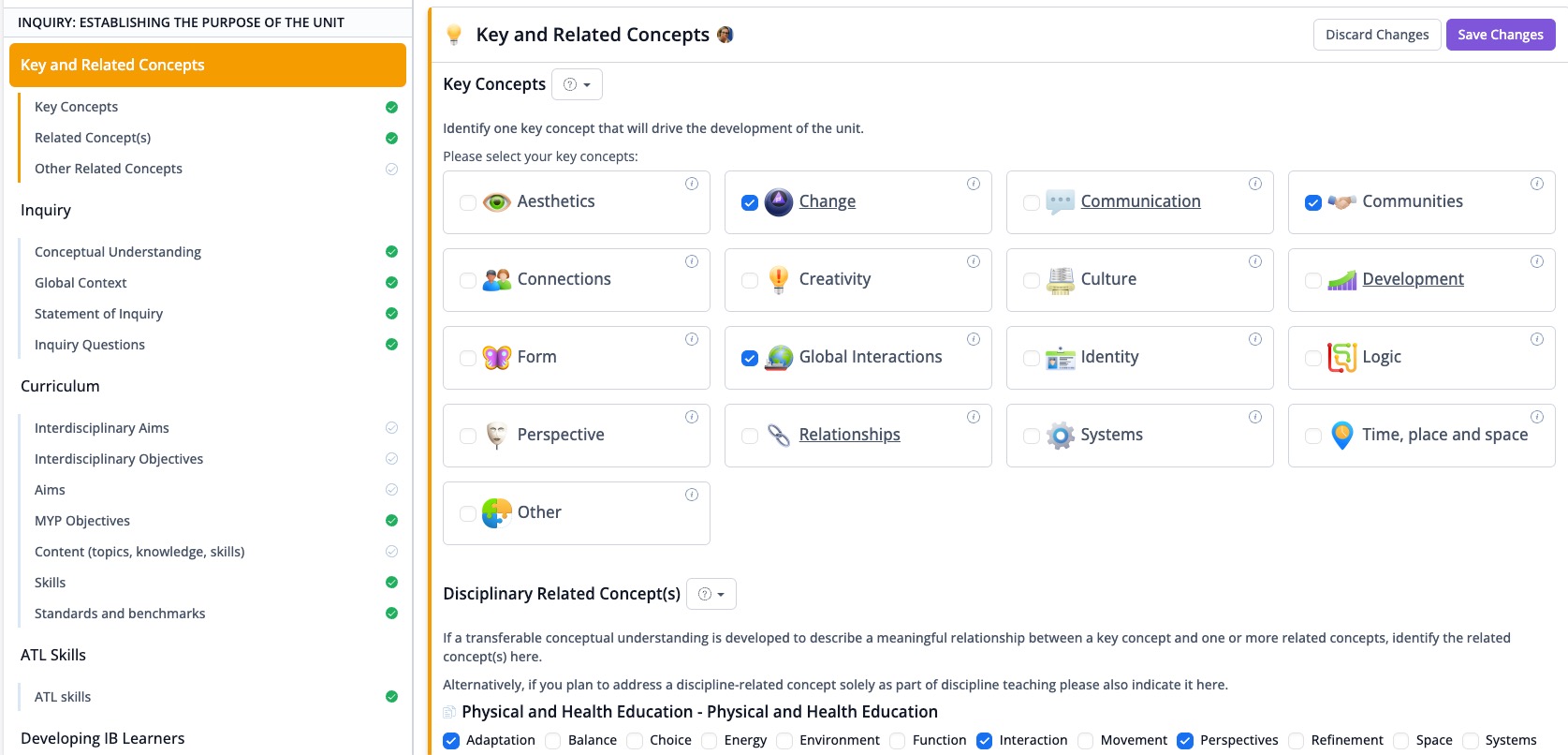
Task: Click the Time, place and space pin icon
Action: [x=1342, y=436]
